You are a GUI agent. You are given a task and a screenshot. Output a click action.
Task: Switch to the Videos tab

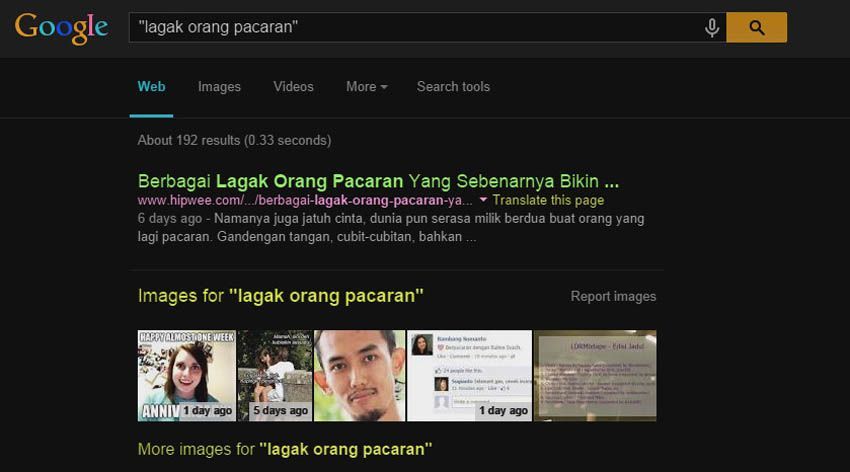tap(293, 87)
